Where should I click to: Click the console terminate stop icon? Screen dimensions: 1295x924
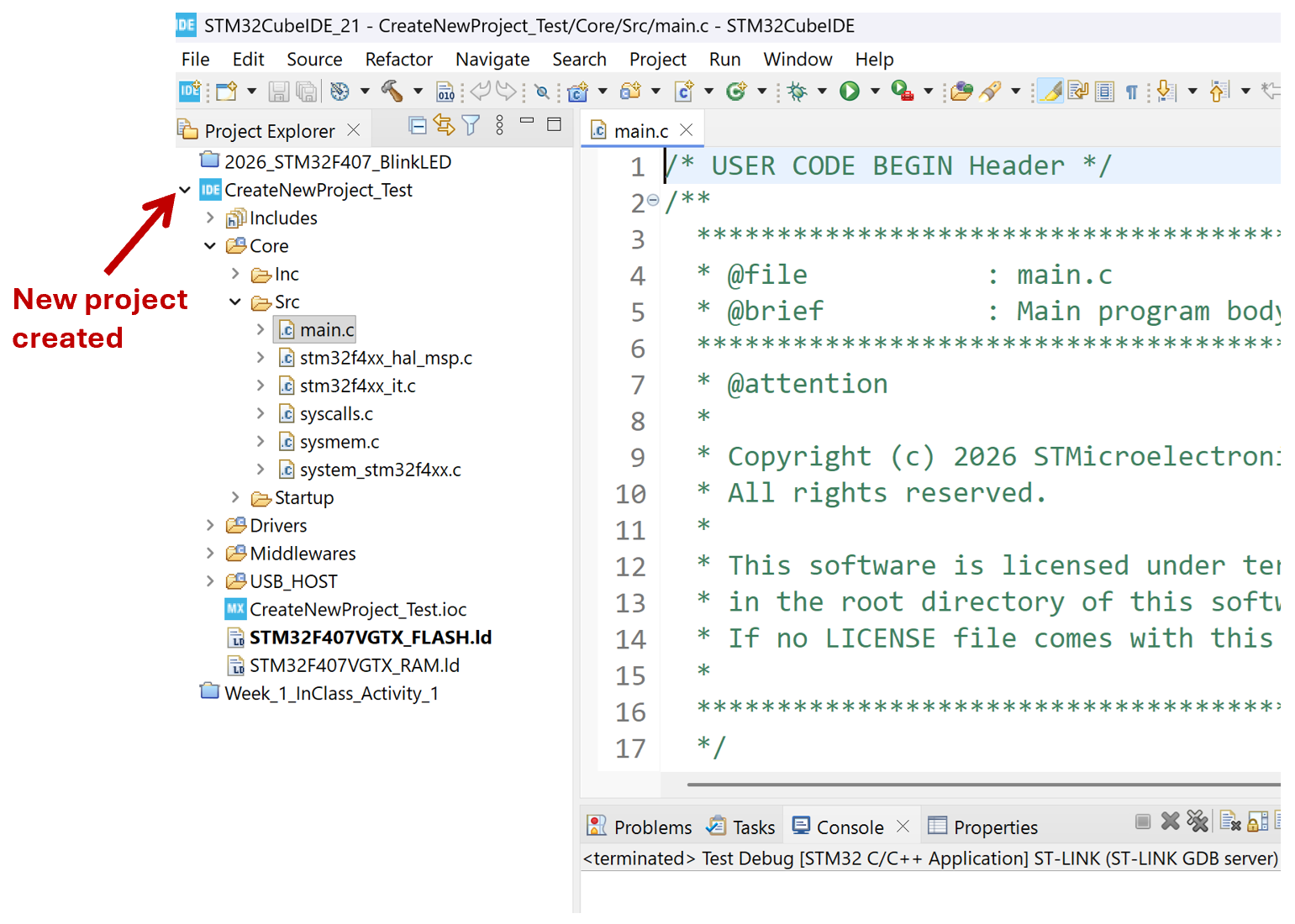pos(1143,822)
